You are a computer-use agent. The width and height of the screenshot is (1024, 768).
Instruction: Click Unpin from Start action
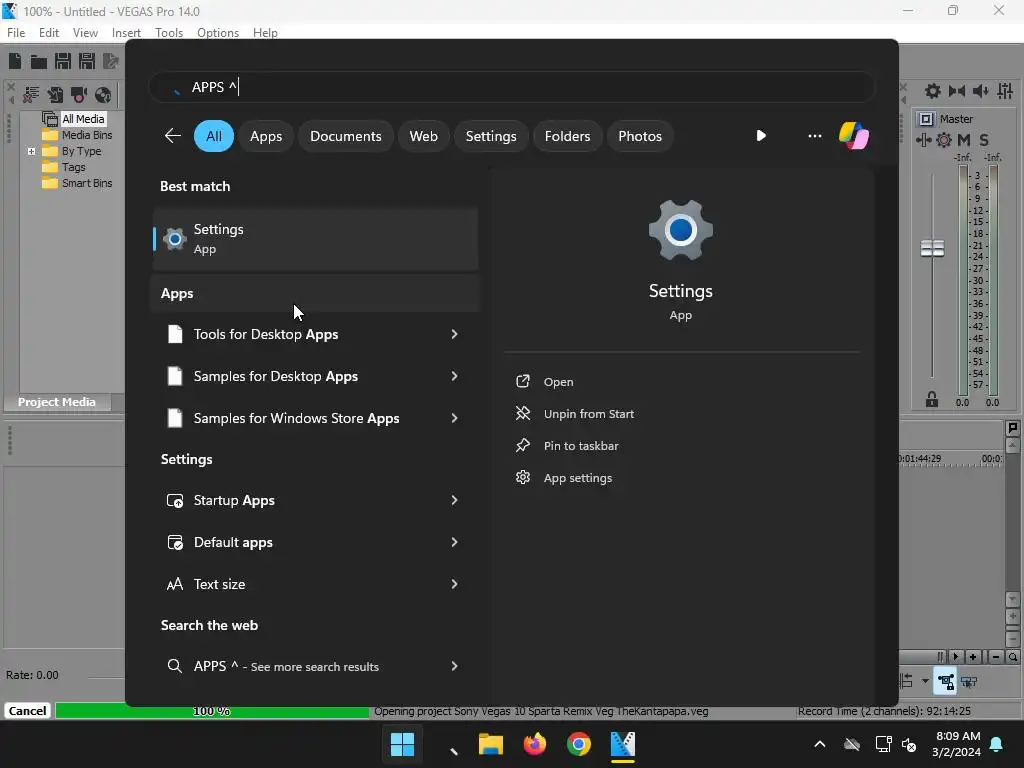click(x=575, y=414)
